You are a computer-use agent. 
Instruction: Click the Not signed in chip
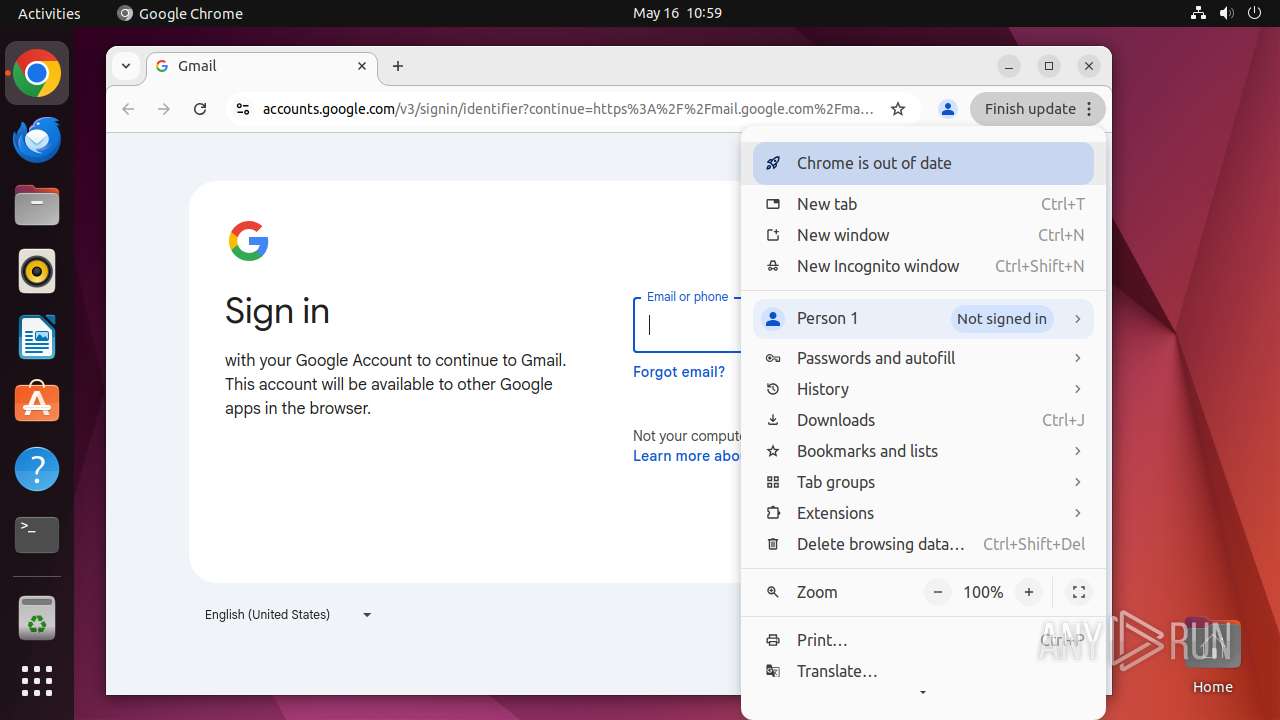point(1001,319)
